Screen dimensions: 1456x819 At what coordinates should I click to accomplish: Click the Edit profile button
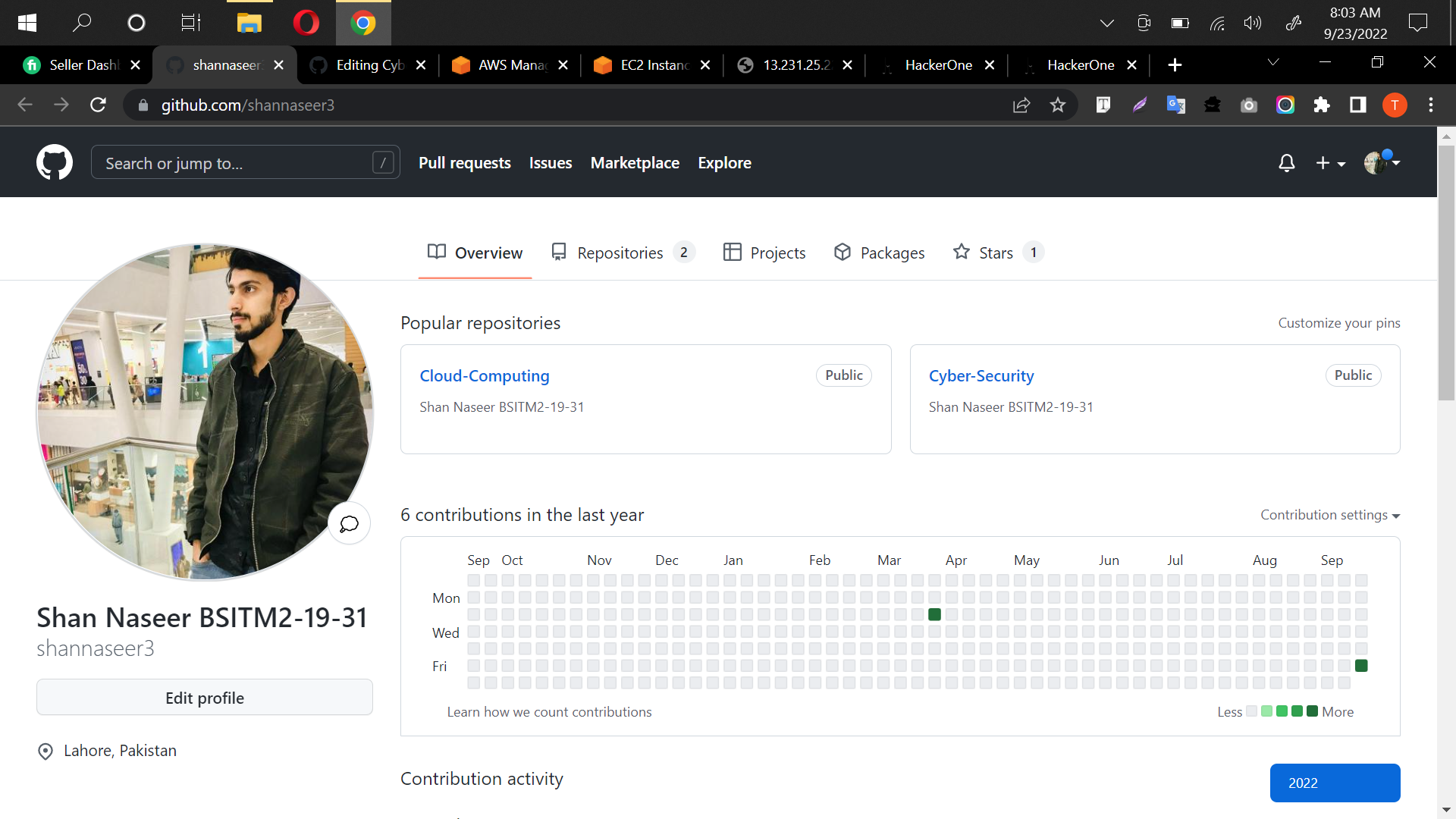tap(204, 697)
